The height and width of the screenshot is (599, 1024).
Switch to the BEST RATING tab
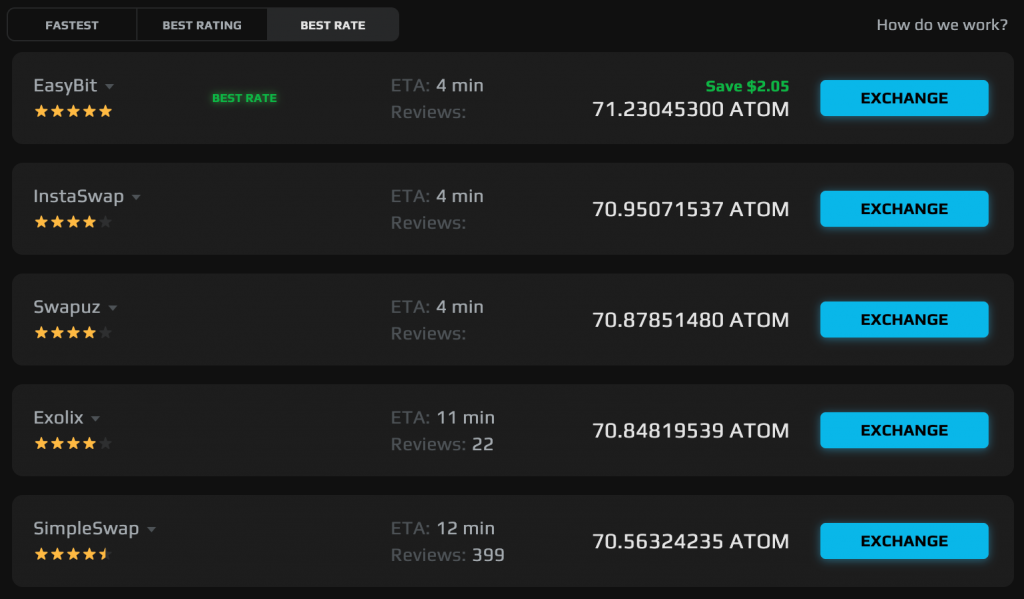pyautogui.click(x=202, y=25)
